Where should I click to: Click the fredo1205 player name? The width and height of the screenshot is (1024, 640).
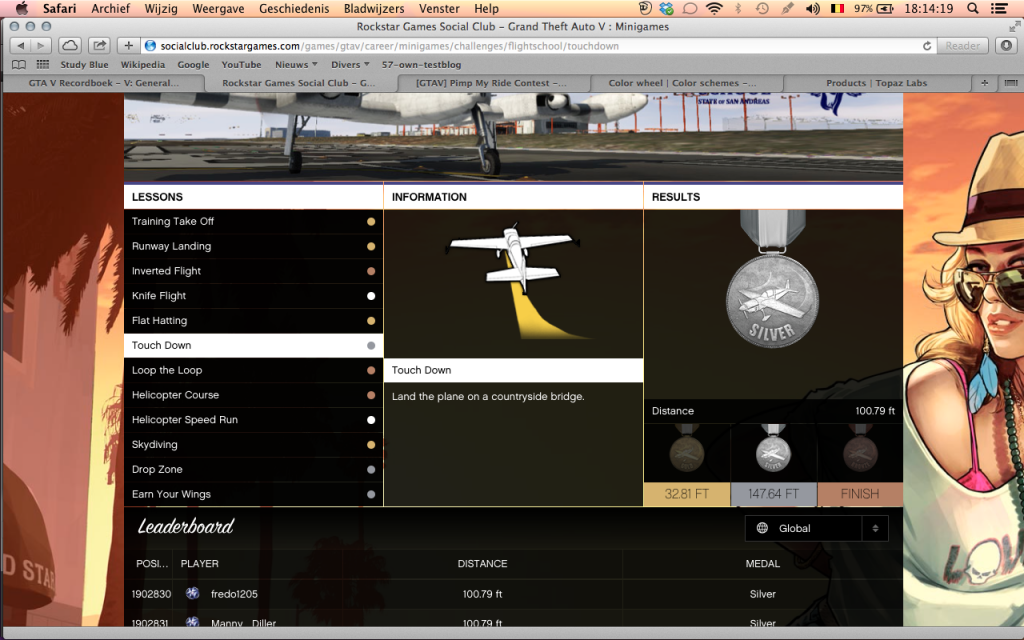click(x=234, y=594)
